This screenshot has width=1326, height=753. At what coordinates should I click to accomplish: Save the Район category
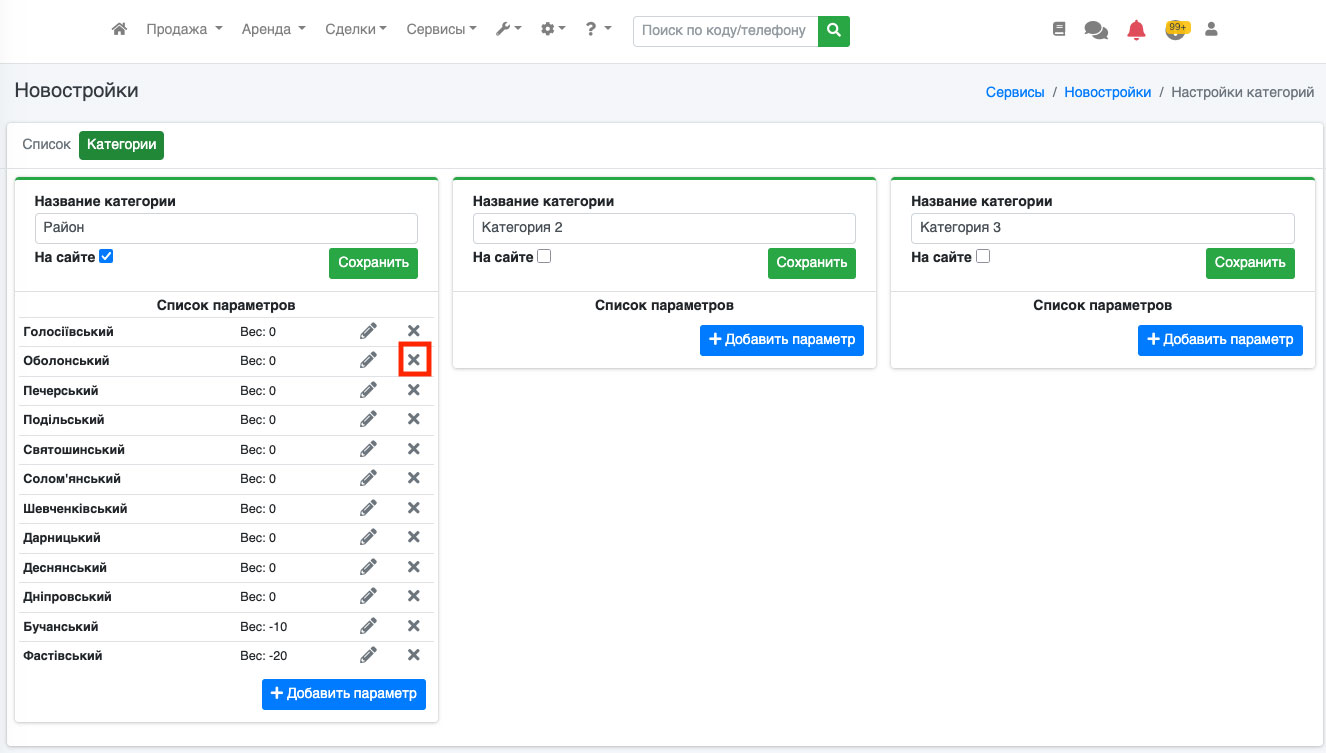point(373,263)
